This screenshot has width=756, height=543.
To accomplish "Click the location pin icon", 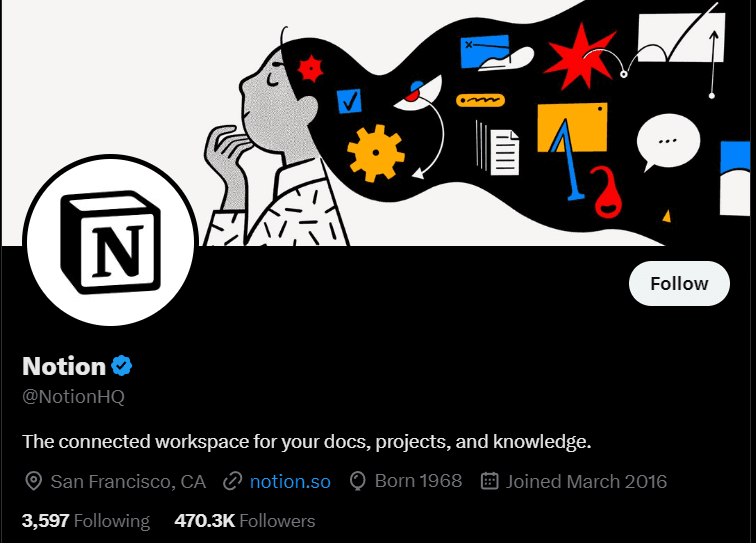I will [x=33, y=481].
